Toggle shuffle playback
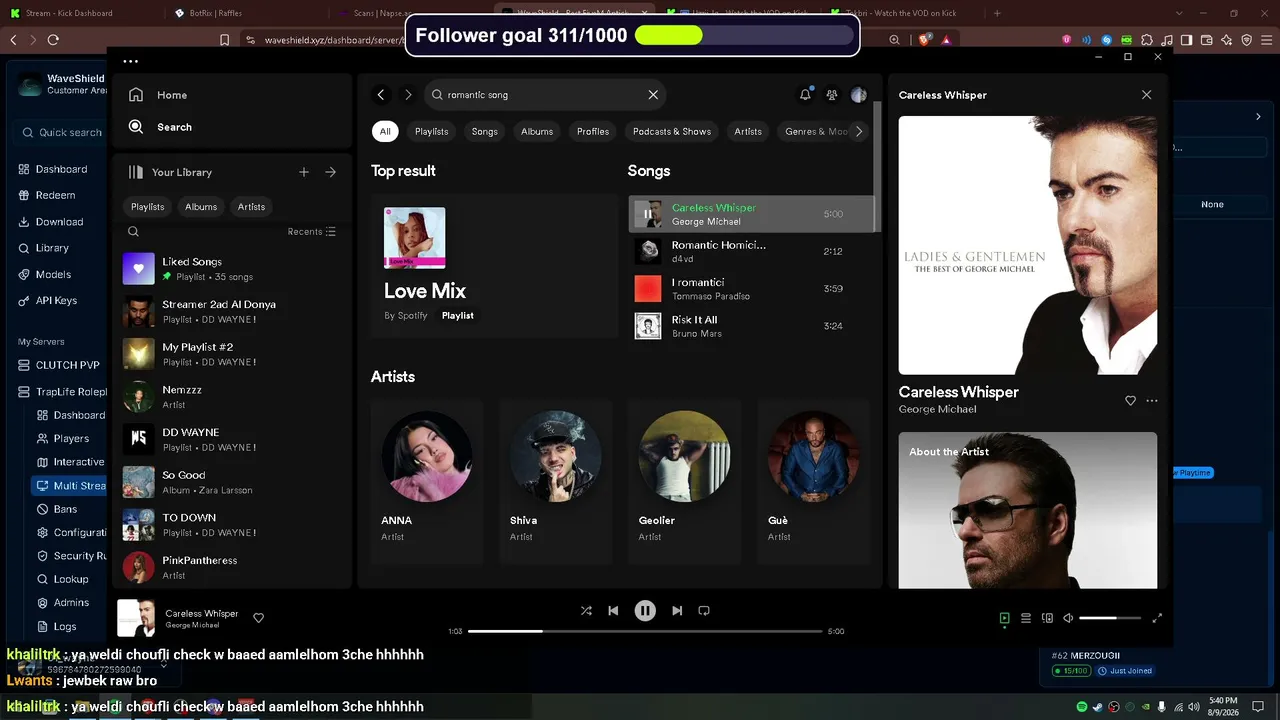Screen dimensions: 1280x720 click(586, 611)
